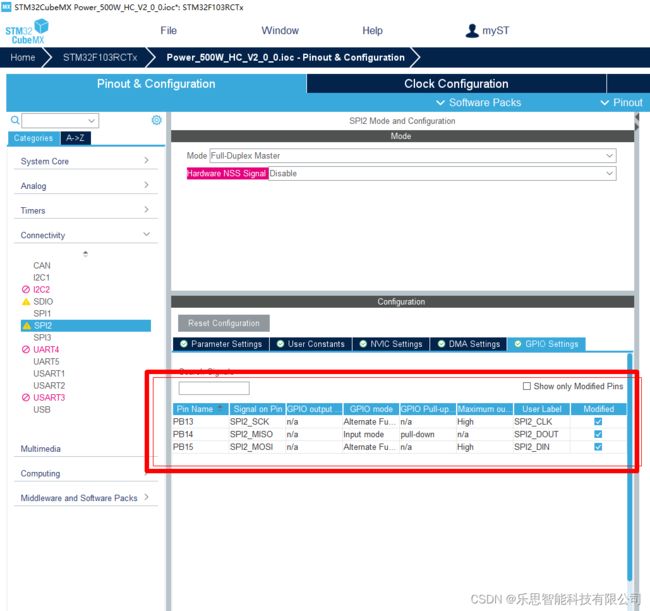Select the GPIO Settings tab
Image resolution: width=650 pixels, height=611 pixels.
tap(546, 344)
